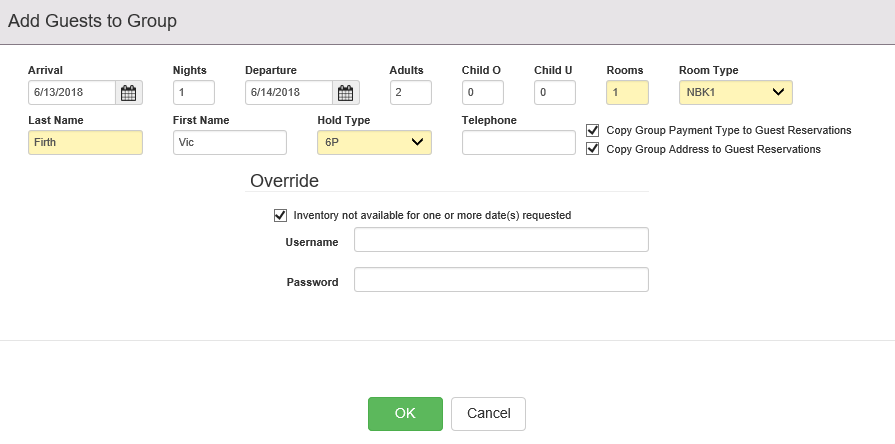Click the Telephone input field

pyautogui.click(x=518, y=143)
